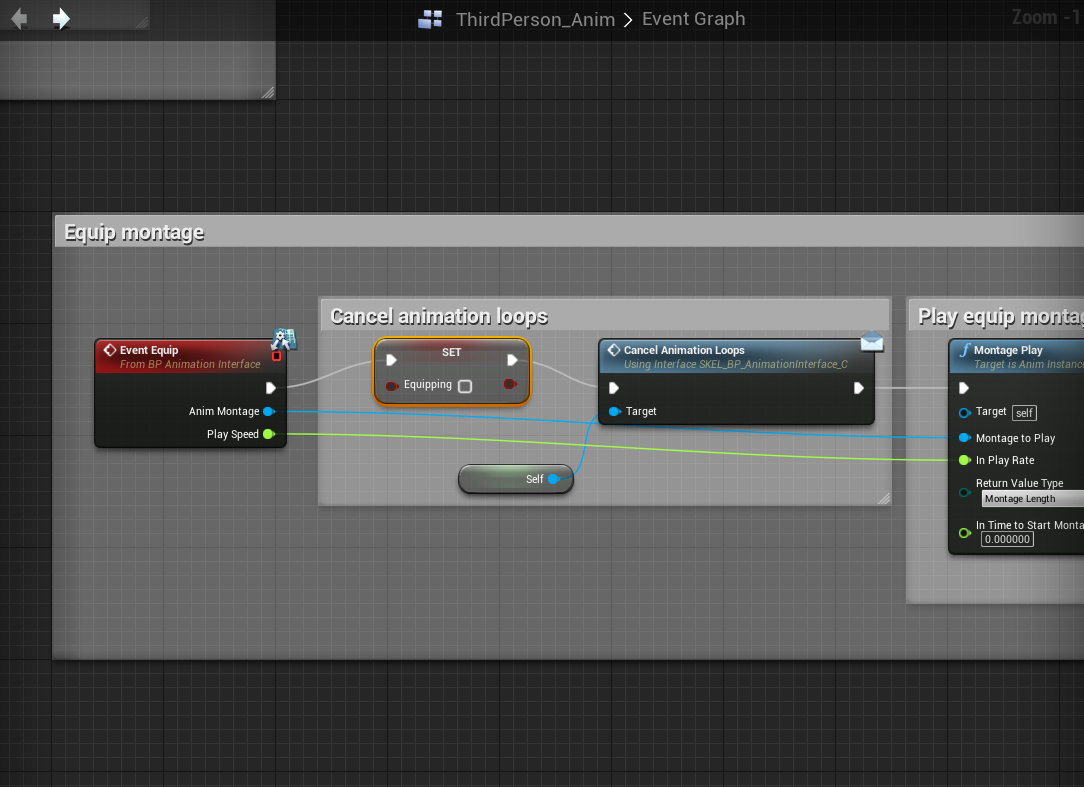
Task: Click the Anim Montage blue output pin
Action: click(x=269, y=411)
